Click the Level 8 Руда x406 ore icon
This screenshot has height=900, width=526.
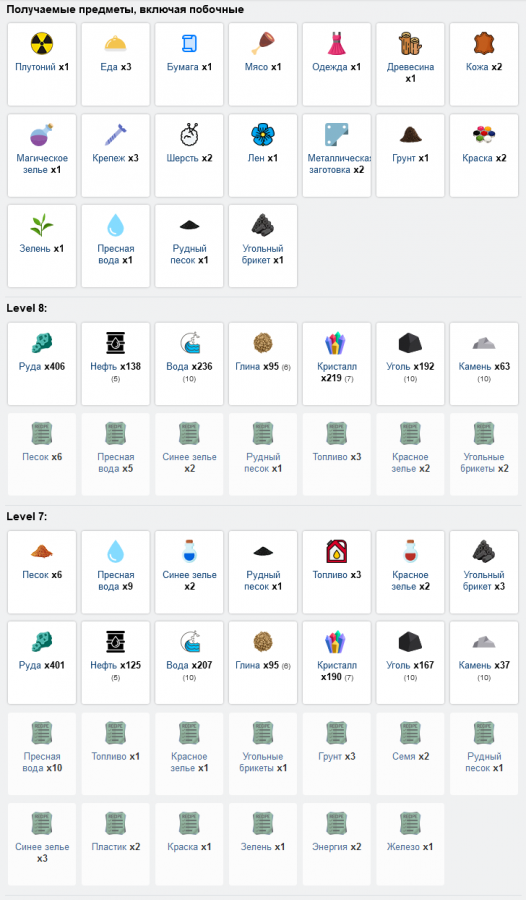(42, 343)
